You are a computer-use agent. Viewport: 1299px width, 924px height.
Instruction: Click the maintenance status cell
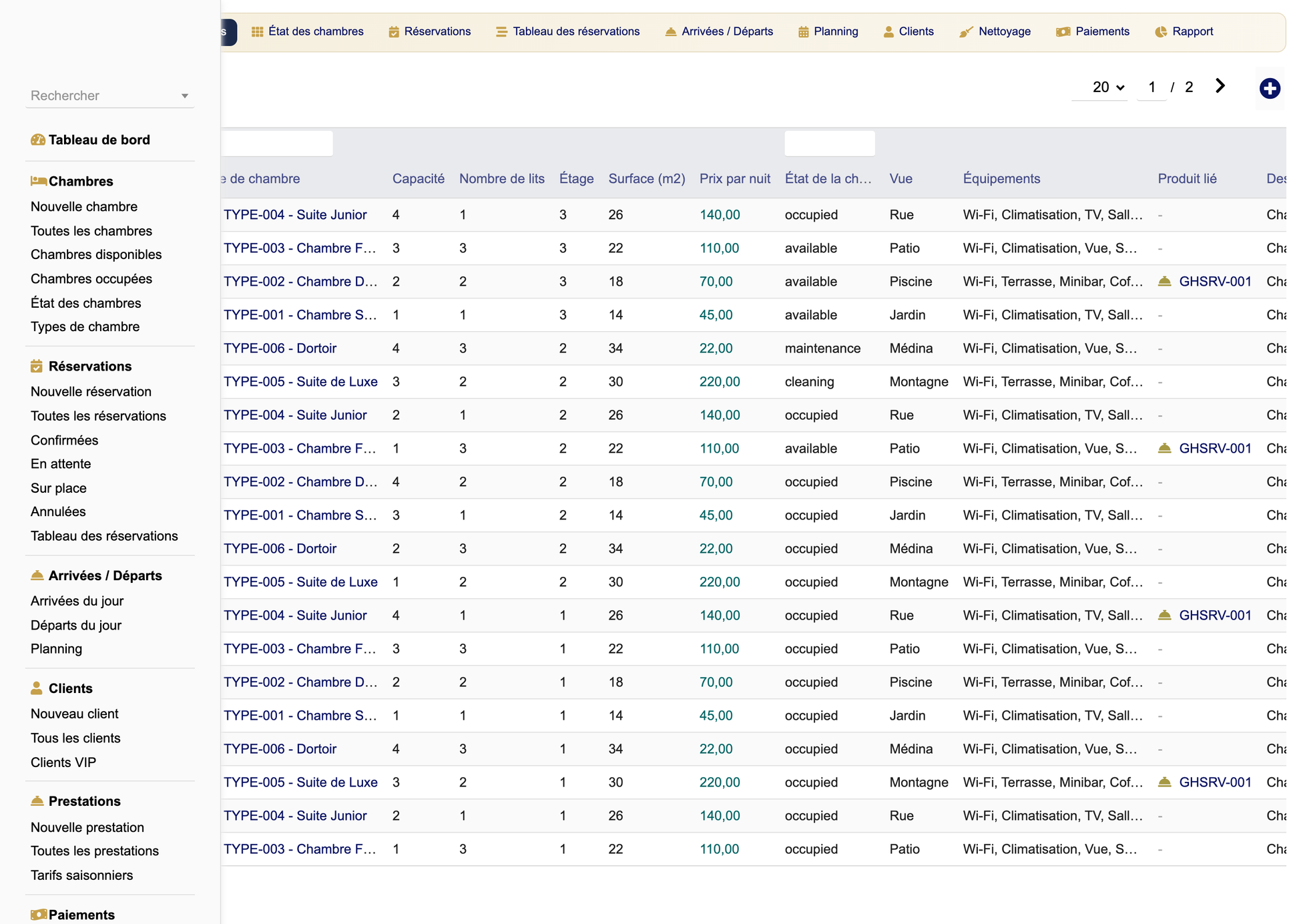click(x=823, y=348)
